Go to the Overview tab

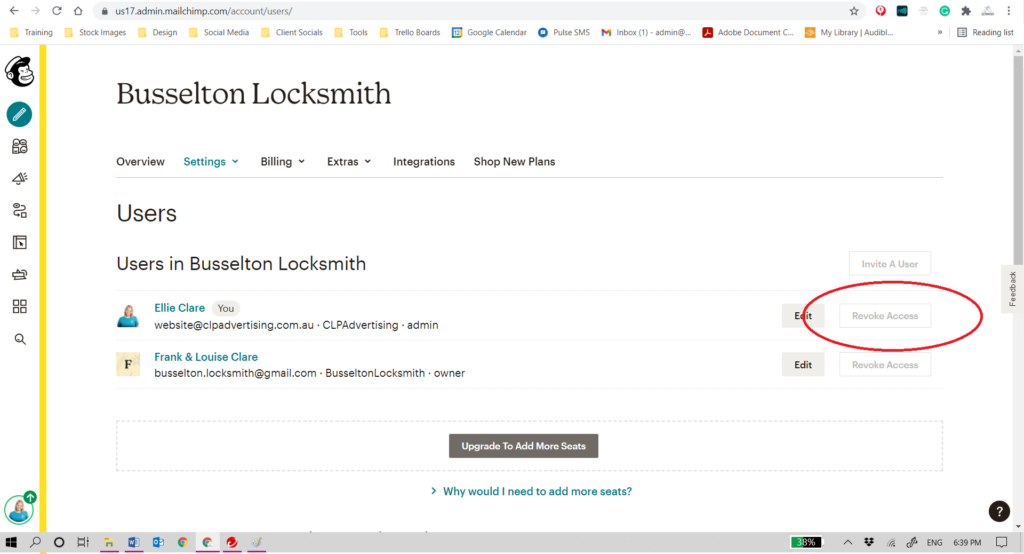click(140, 161)
